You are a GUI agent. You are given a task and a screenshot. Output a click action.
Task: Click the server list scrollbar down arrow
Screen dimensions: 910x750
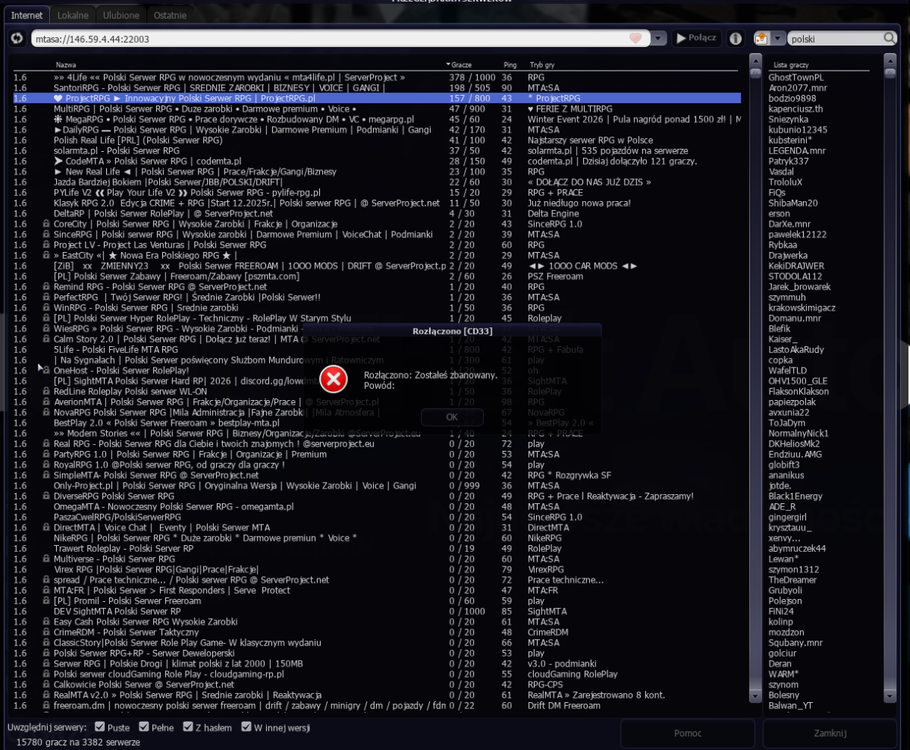pyautogui.click(x=755, y=695)
